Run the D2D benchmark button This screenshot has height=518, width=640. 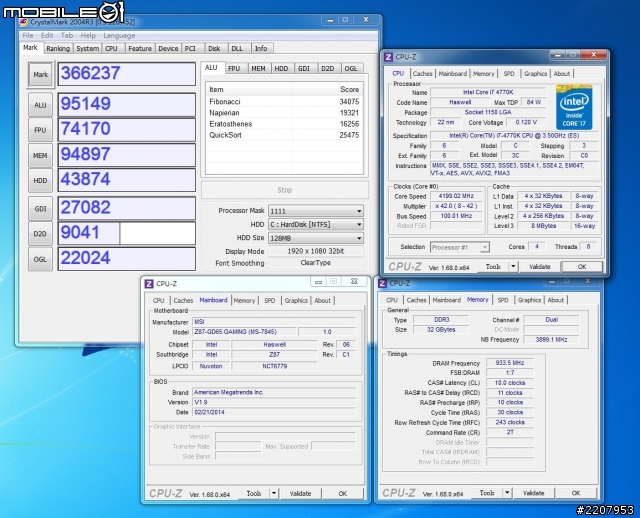pos(40,234)
